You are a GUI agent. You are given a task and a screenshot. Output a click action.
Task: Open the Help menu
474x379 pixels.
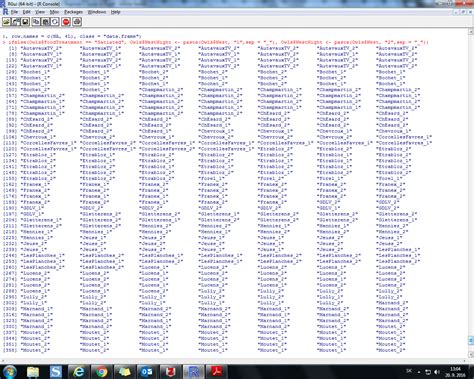(115, 12)
